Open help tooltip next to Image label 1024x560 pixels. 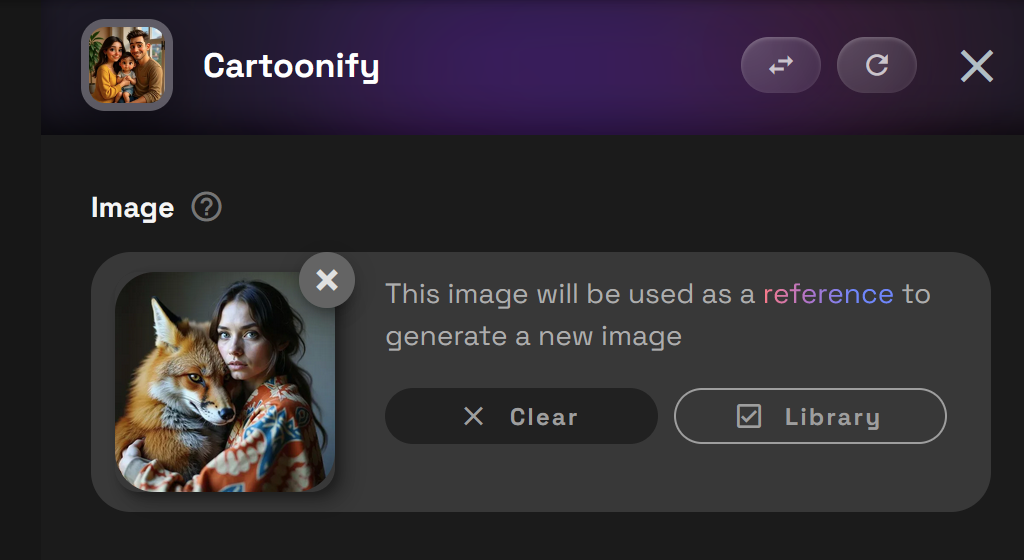(x=206, y=208)
